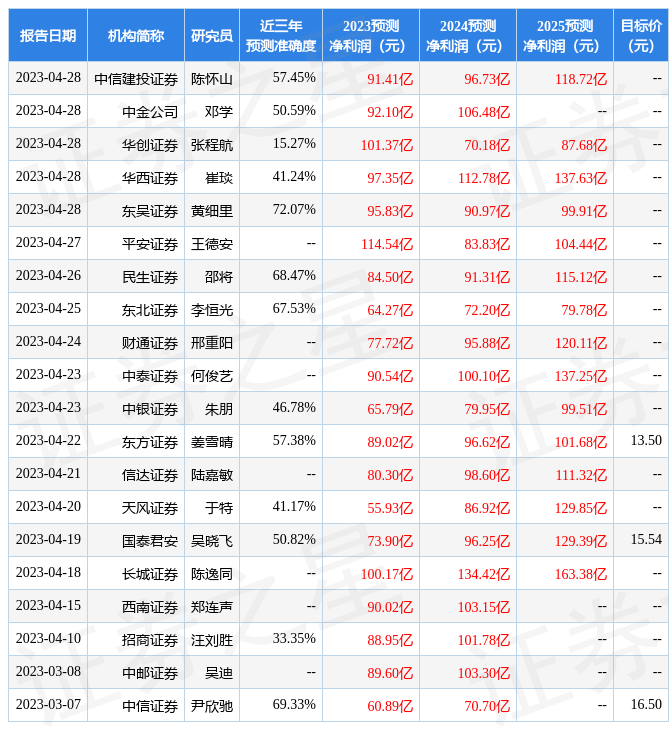
Task: Select institution 国泰君安
Action: [x=150, y=541]
